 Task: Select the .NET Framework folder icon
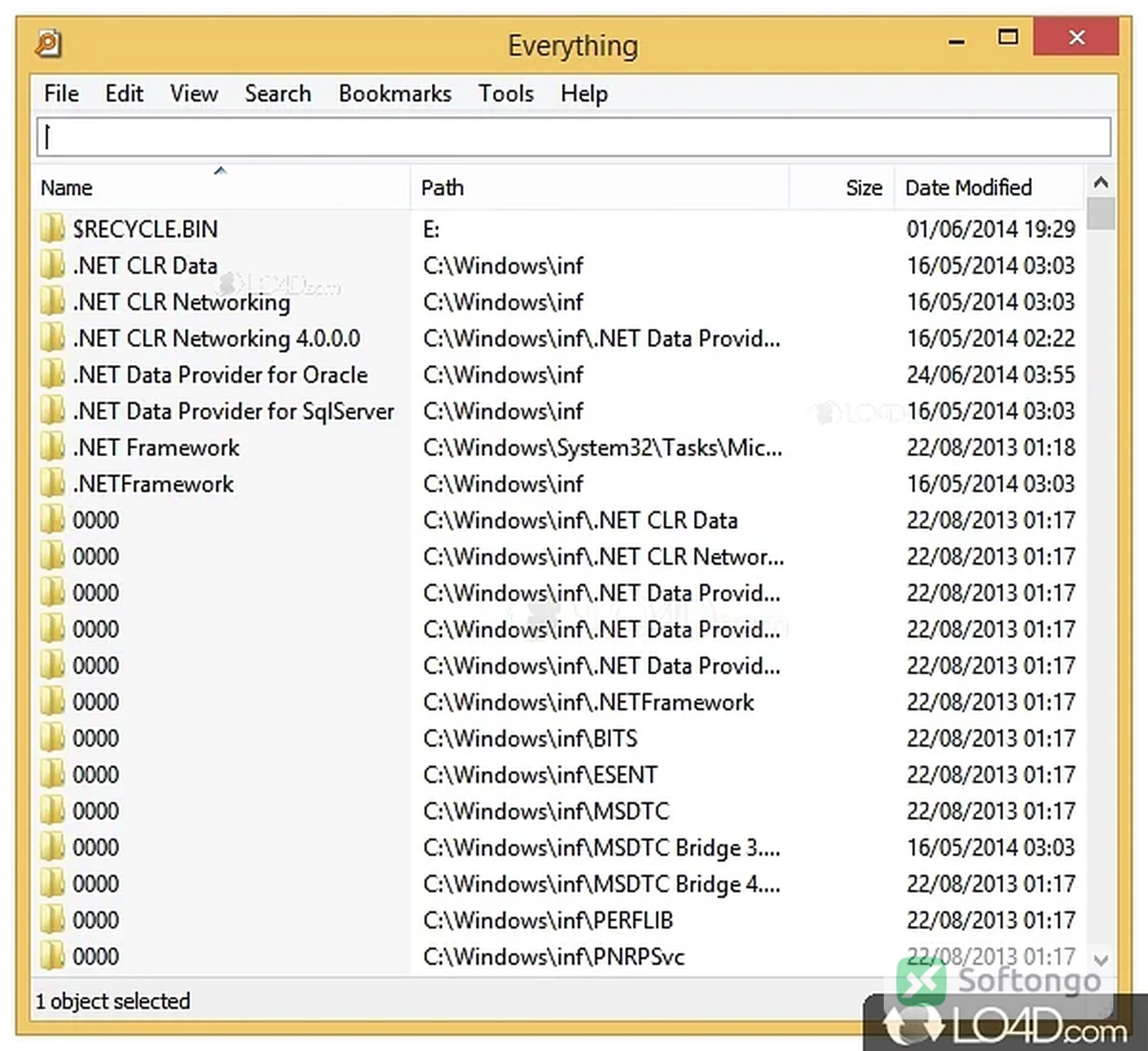(x=53, y=447)
